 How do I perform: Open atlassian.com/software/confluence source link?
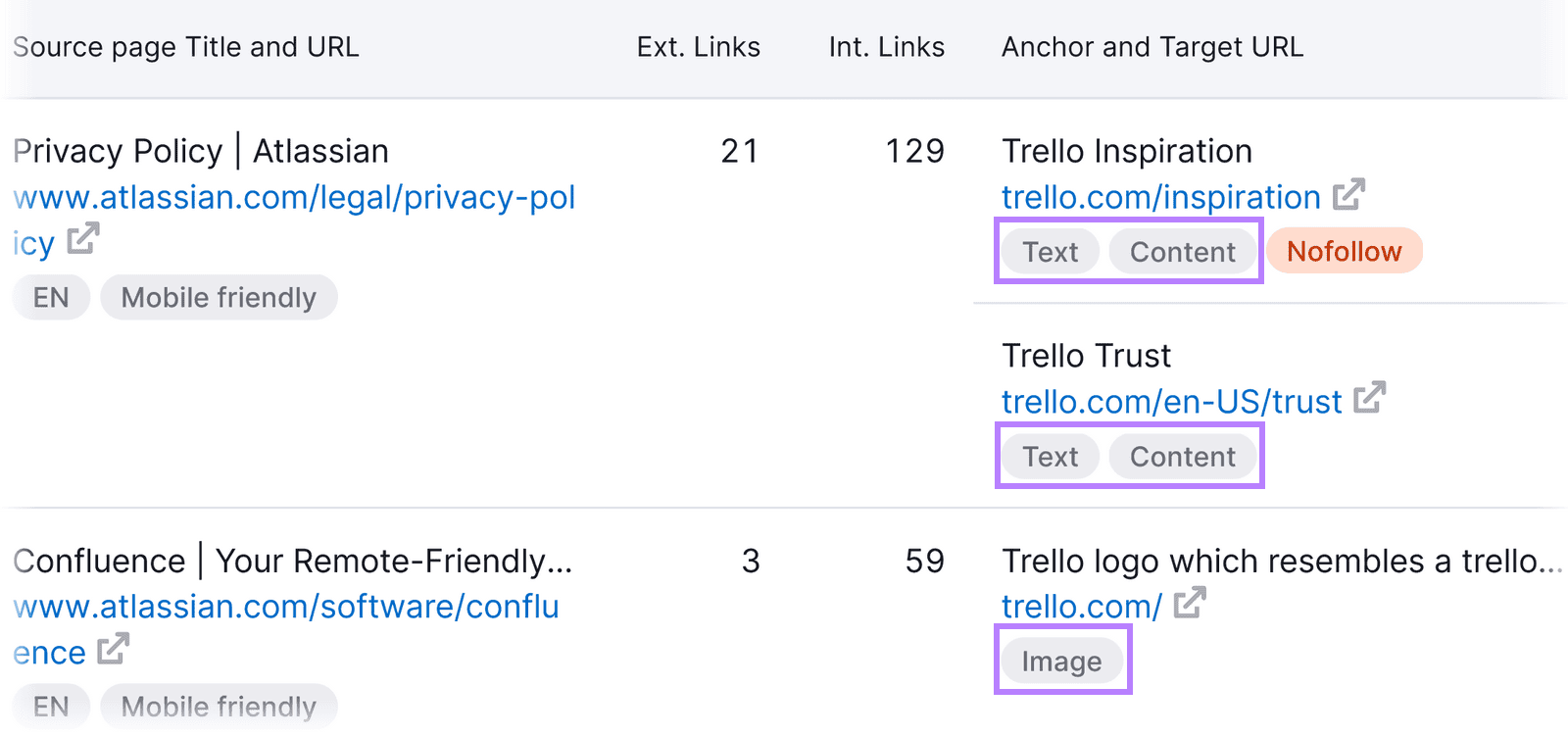click(x=286, y=607)
